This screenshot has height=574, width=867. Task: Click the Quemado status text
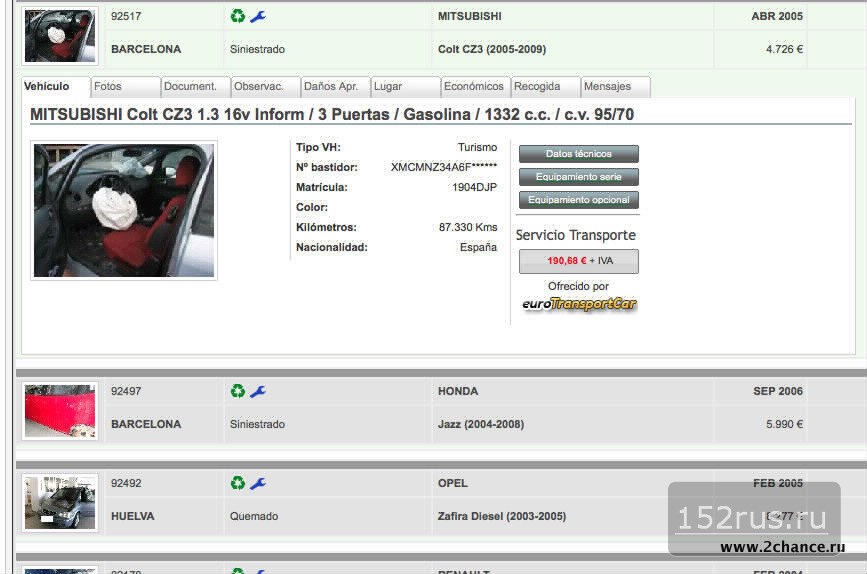pyautogui.click(x=254, y=516)
